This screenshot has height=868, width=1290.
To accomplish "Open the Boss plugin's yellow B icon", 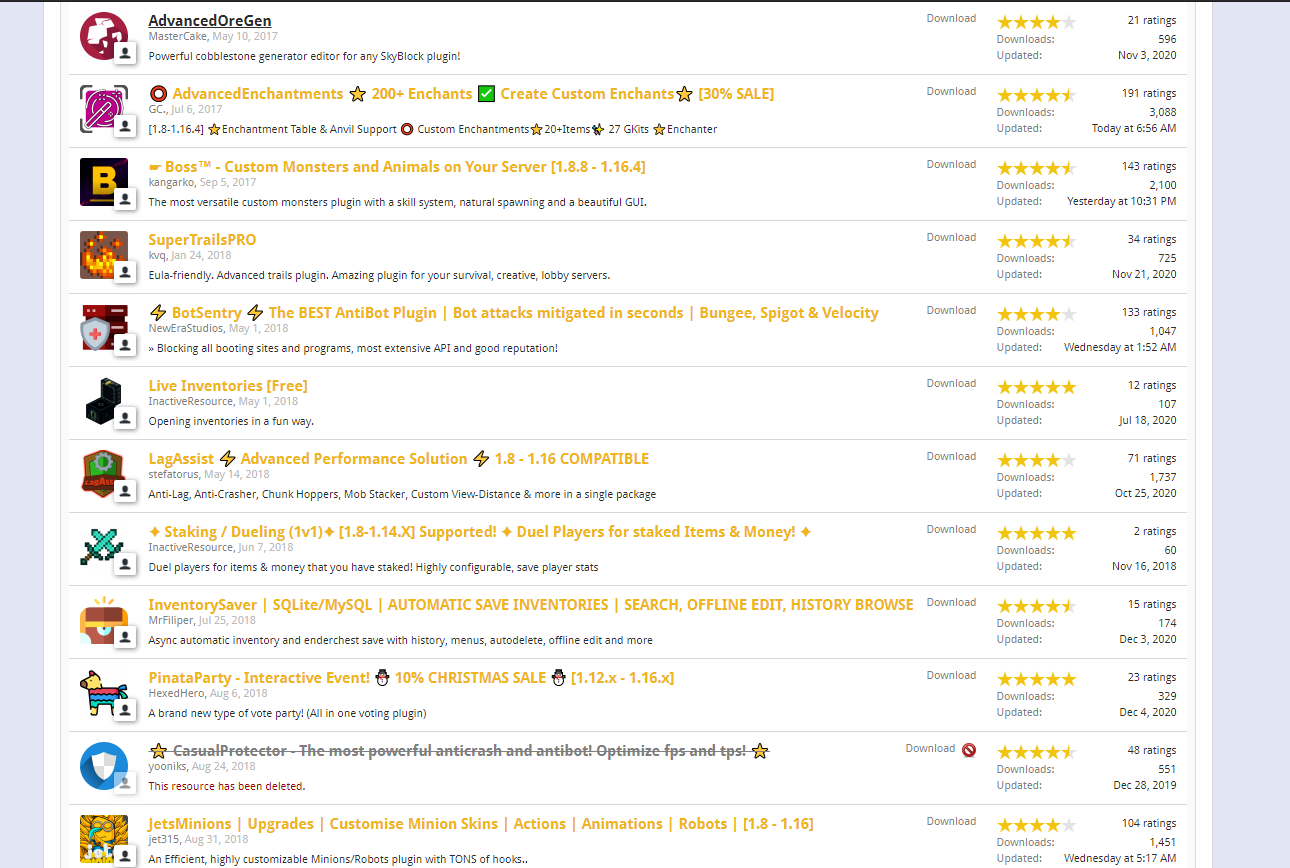I will tap(104, 182).
